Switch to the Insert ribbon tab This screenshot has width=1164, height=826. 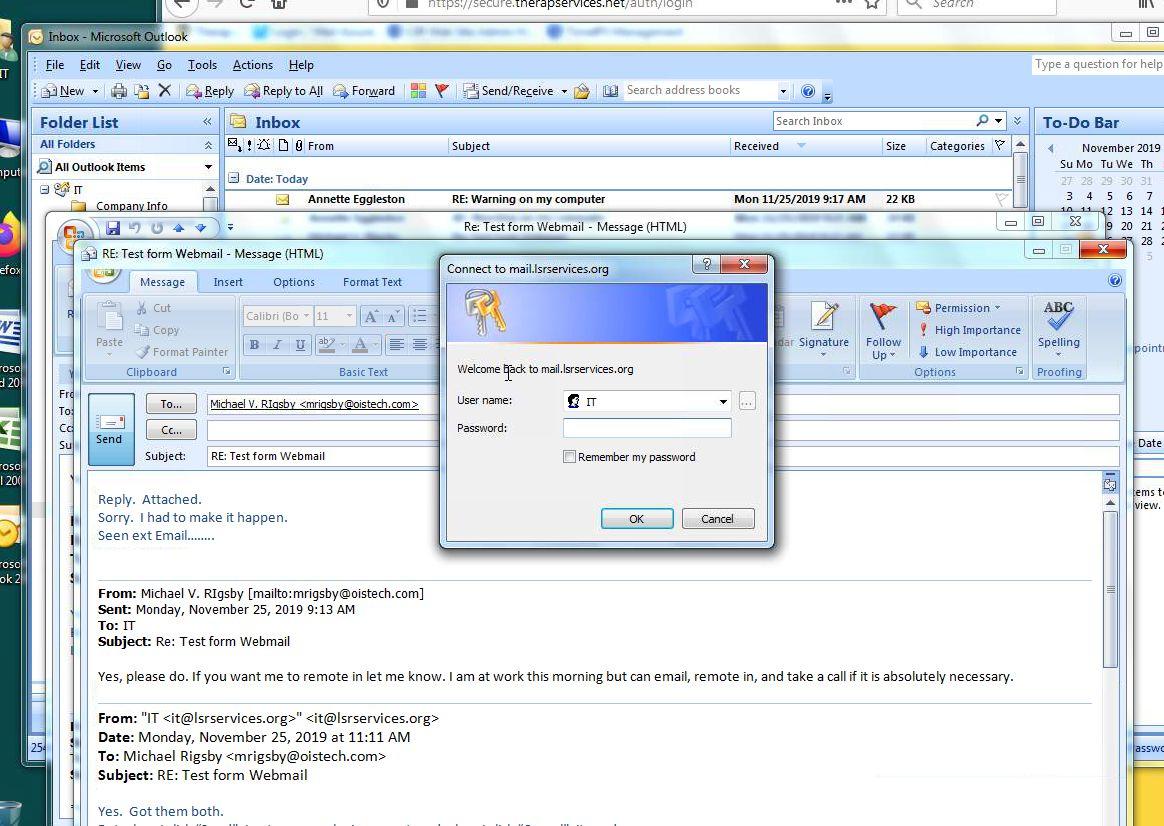click(x=228, y=282)
